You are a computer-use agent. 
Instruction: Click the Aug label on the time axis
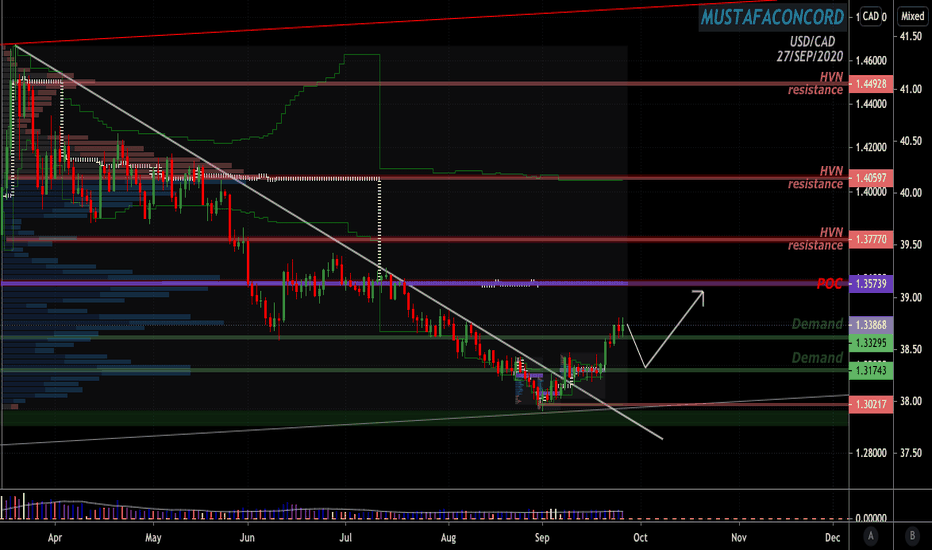[449, 538]
